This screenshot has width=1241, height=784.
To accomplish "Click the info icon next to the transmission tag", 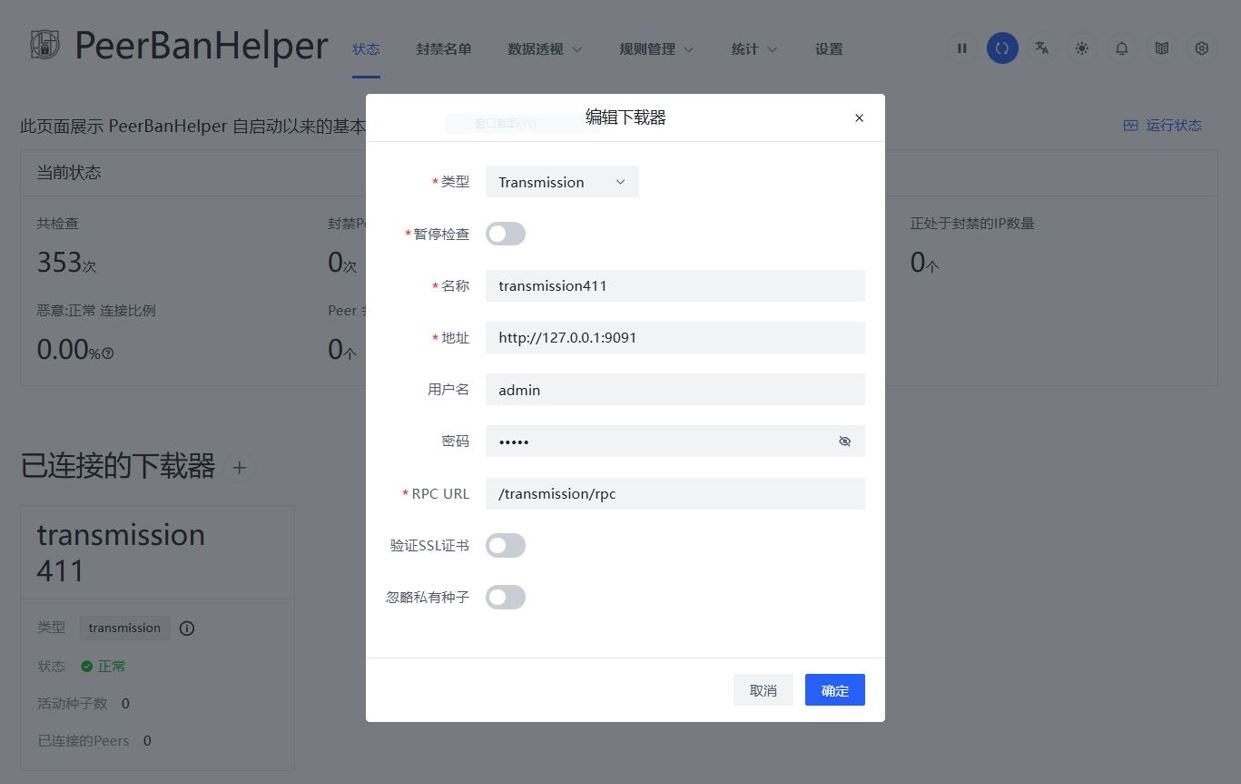I will pyautogui.click(x=187, y=628).
